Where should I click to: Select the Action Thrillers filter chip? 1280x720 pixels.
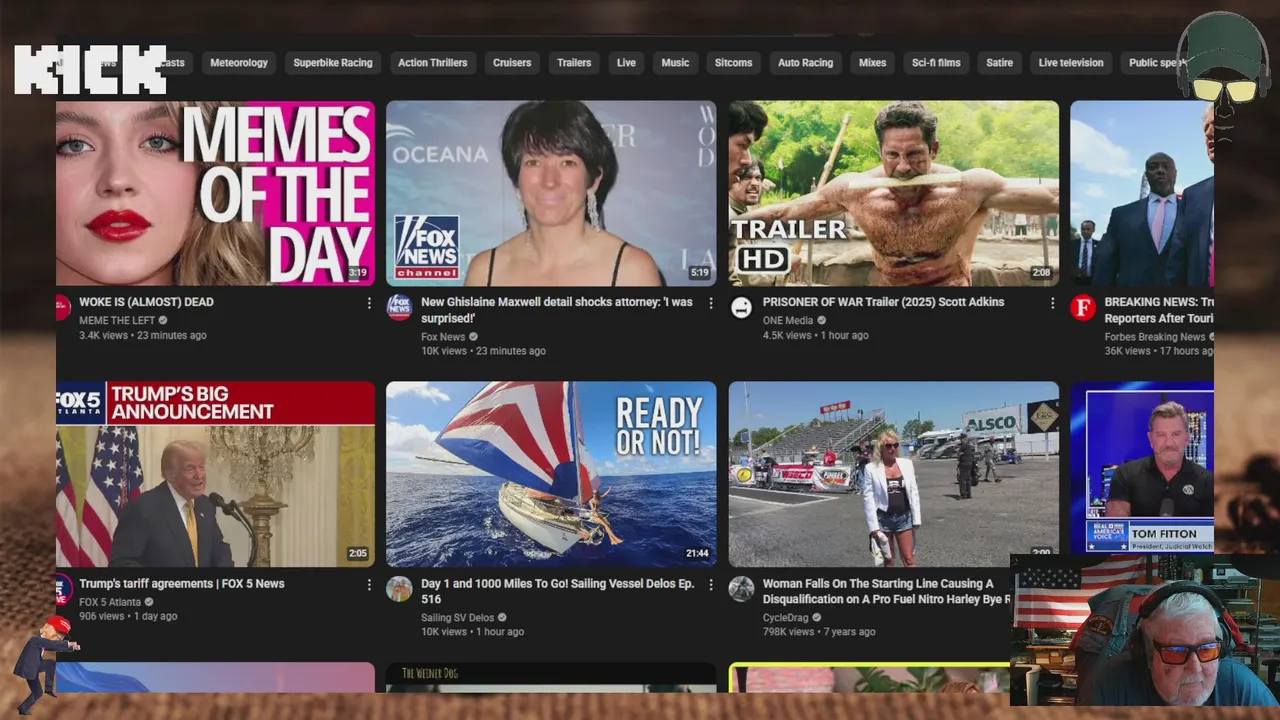coord(433,63)
